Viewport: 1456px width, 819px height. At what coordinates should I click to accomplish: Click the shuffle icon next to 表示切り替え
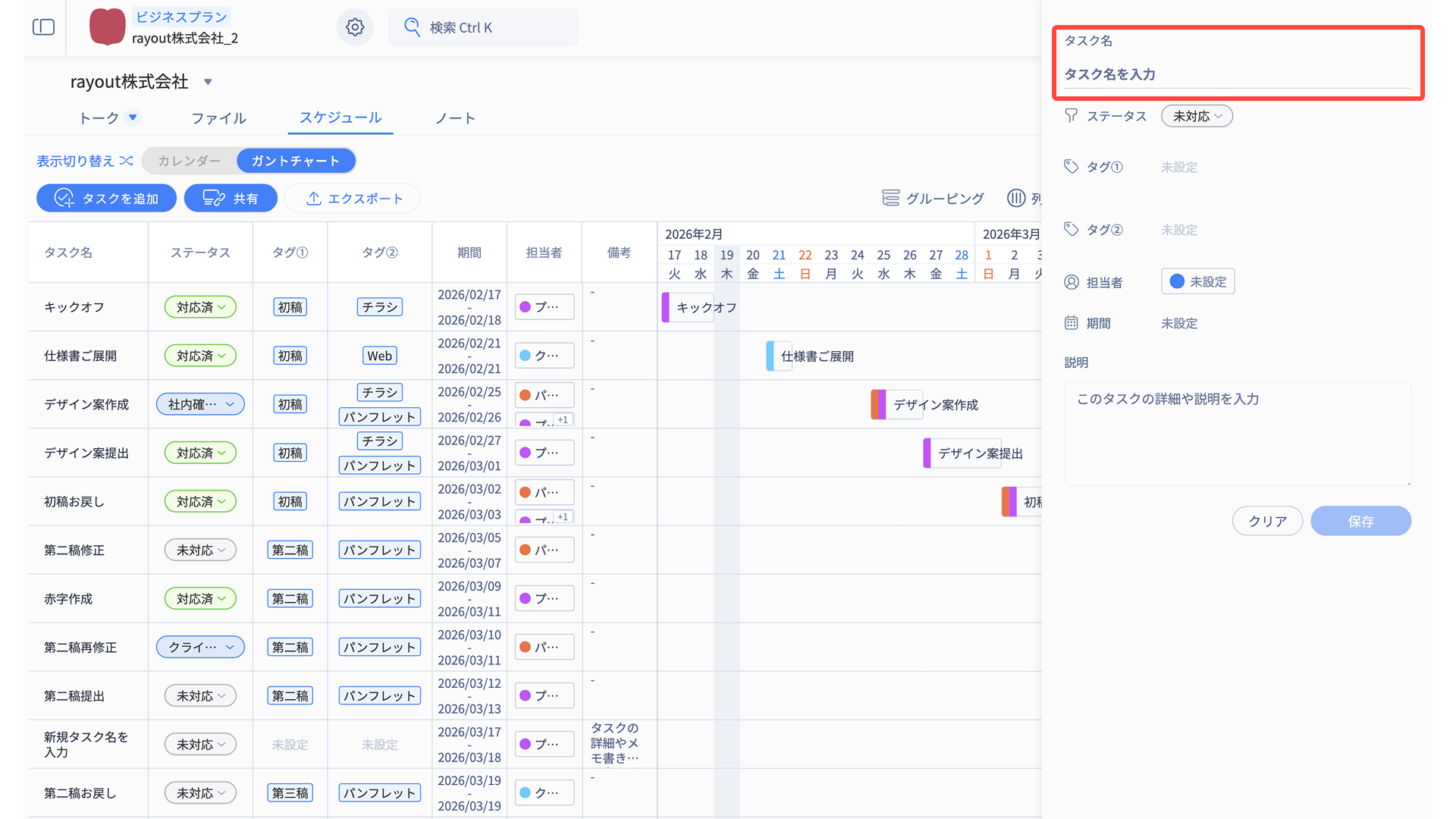[x=127, y=161]
